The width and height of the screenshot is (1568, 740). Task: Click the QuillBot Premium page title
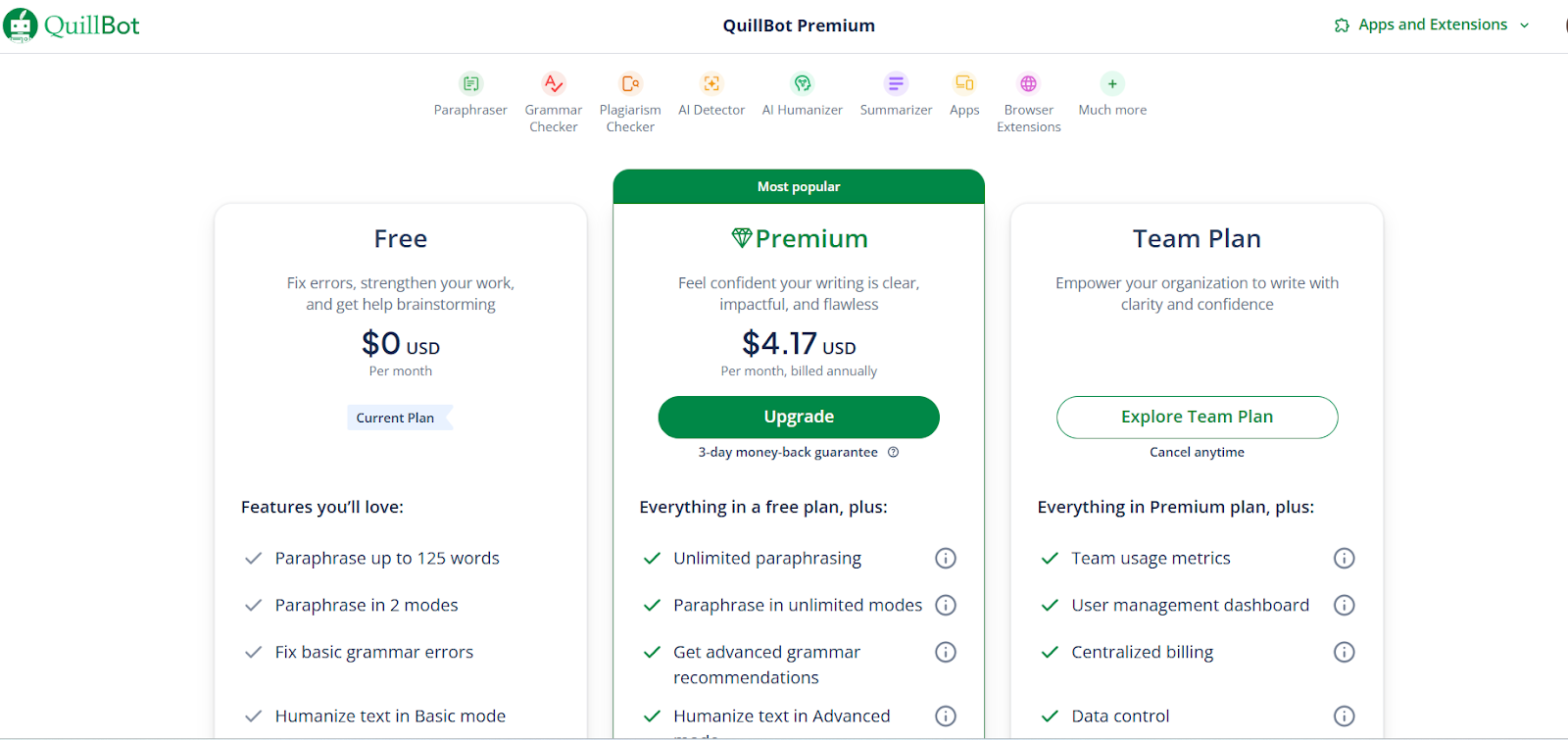(x=799, y=25)
